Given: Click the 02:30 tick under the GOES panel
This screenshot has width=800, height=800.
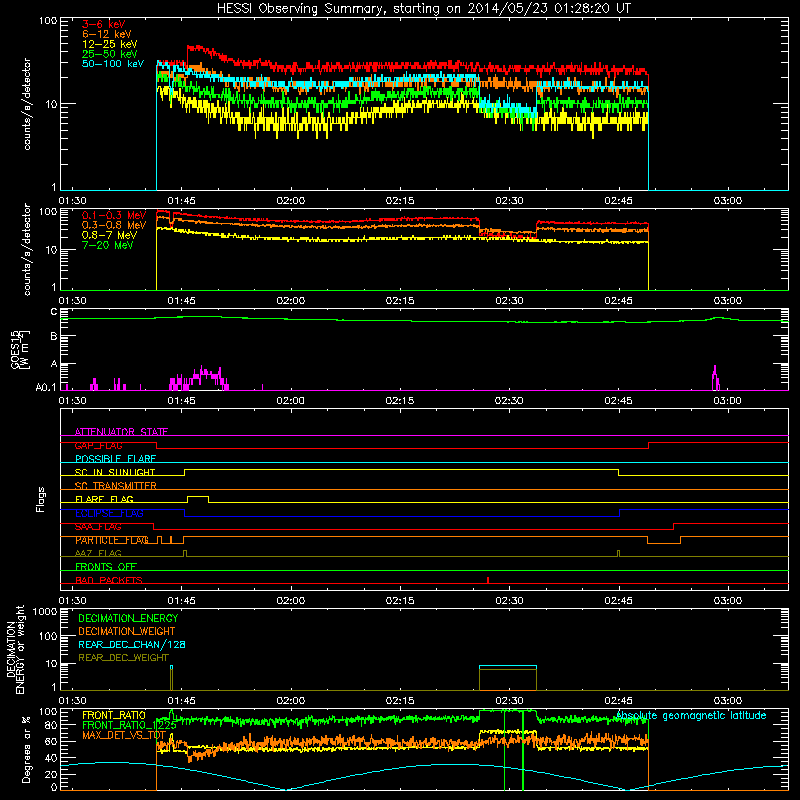Looking at the screenshot, I should tap(509, 401).
